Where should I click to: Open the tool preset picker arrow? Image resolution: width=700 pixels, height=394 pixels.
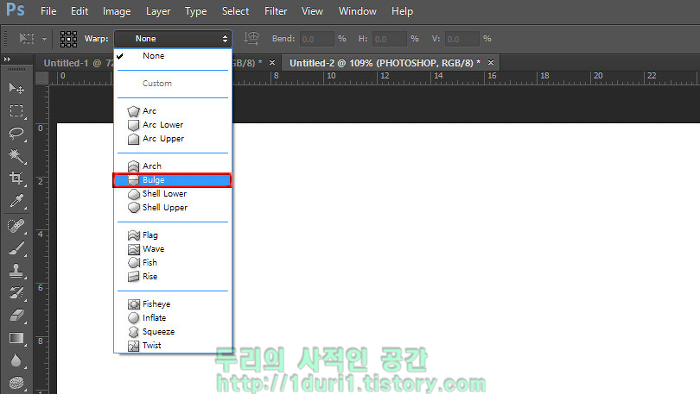pos(44,39)
